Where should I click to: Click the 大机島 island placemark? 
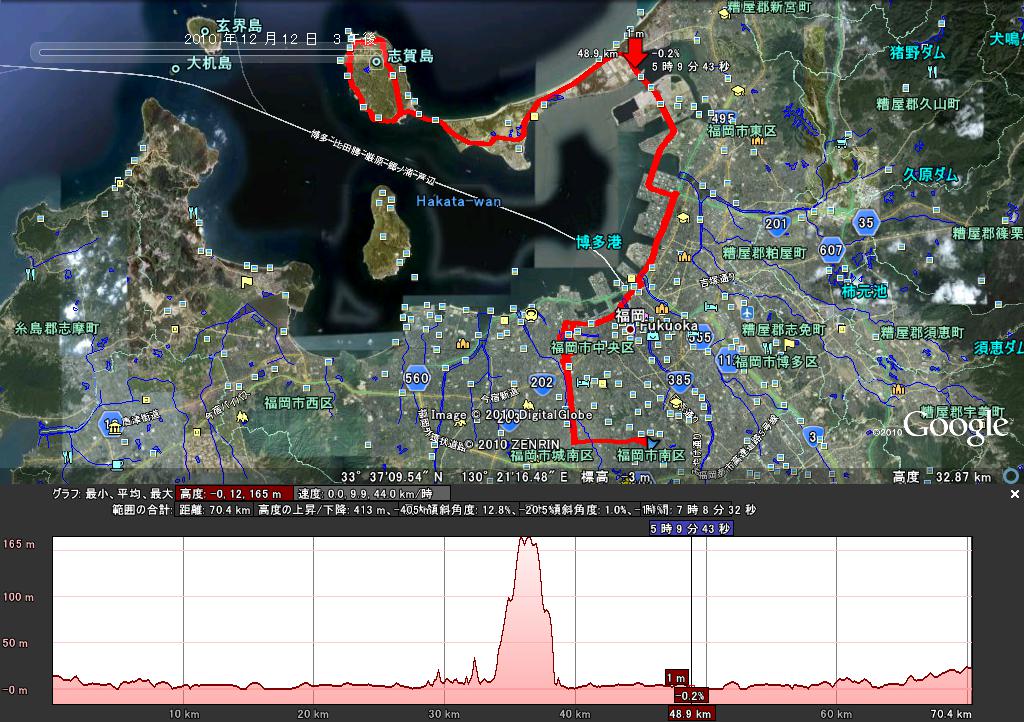pyautogui.click(x=176, y=68)
